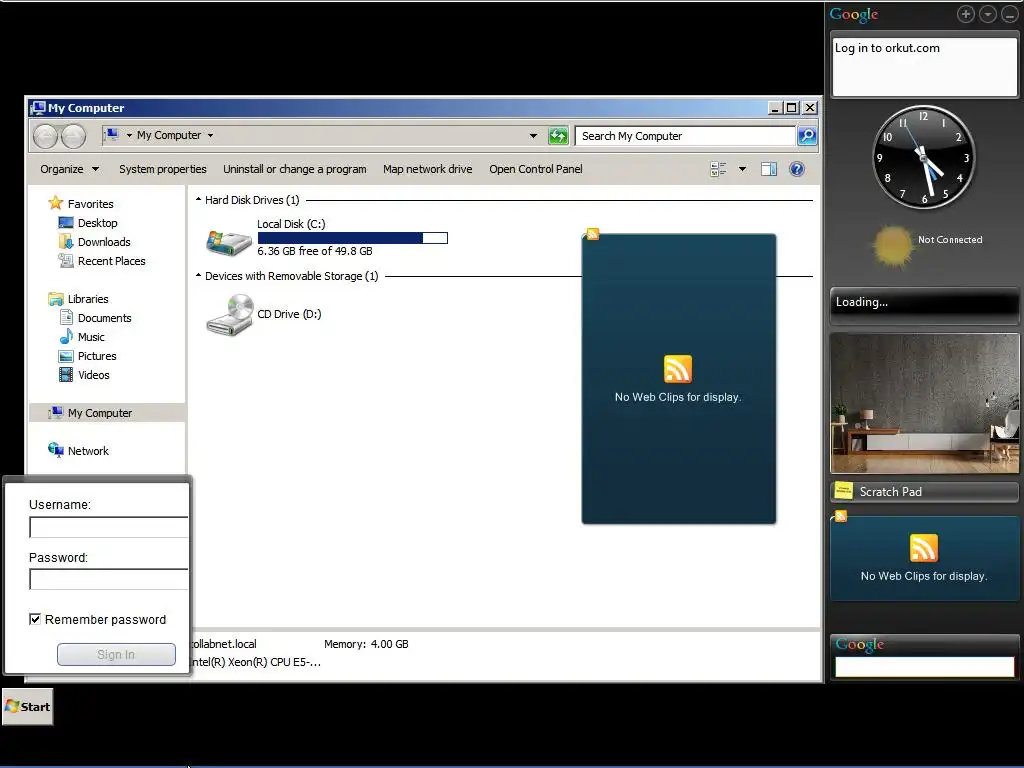Click the Local Disk (C:) usage bar
The image size is (1024, 768).
tap(353, 238)
